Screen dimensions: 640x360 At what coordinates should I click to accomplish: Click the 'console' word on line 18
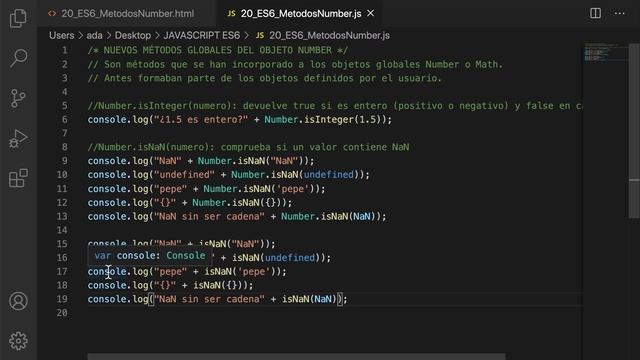point(107,285)
